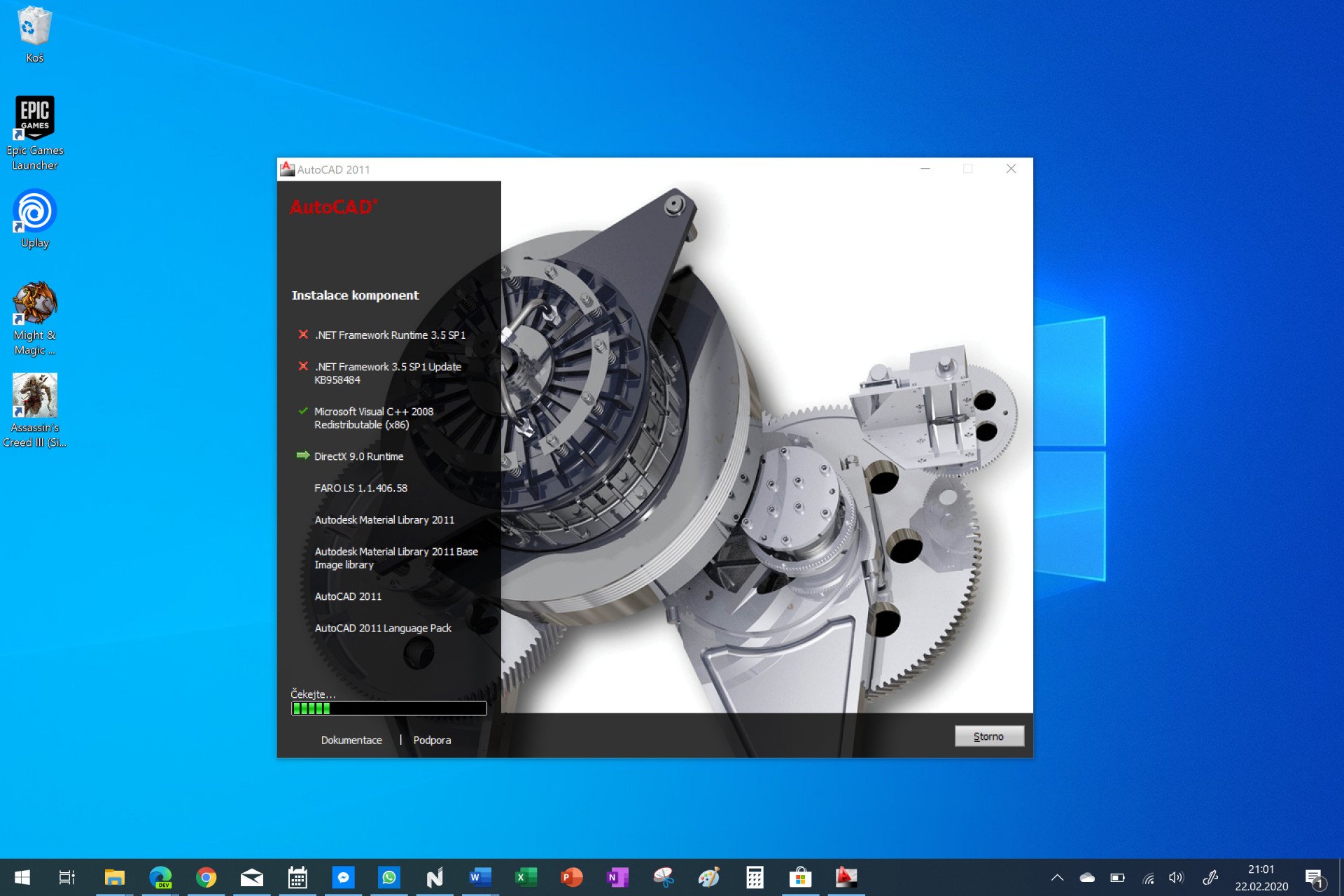Click the red X beside .NET Framework Runtime
1344x896 pixels.
pos(303,335)
